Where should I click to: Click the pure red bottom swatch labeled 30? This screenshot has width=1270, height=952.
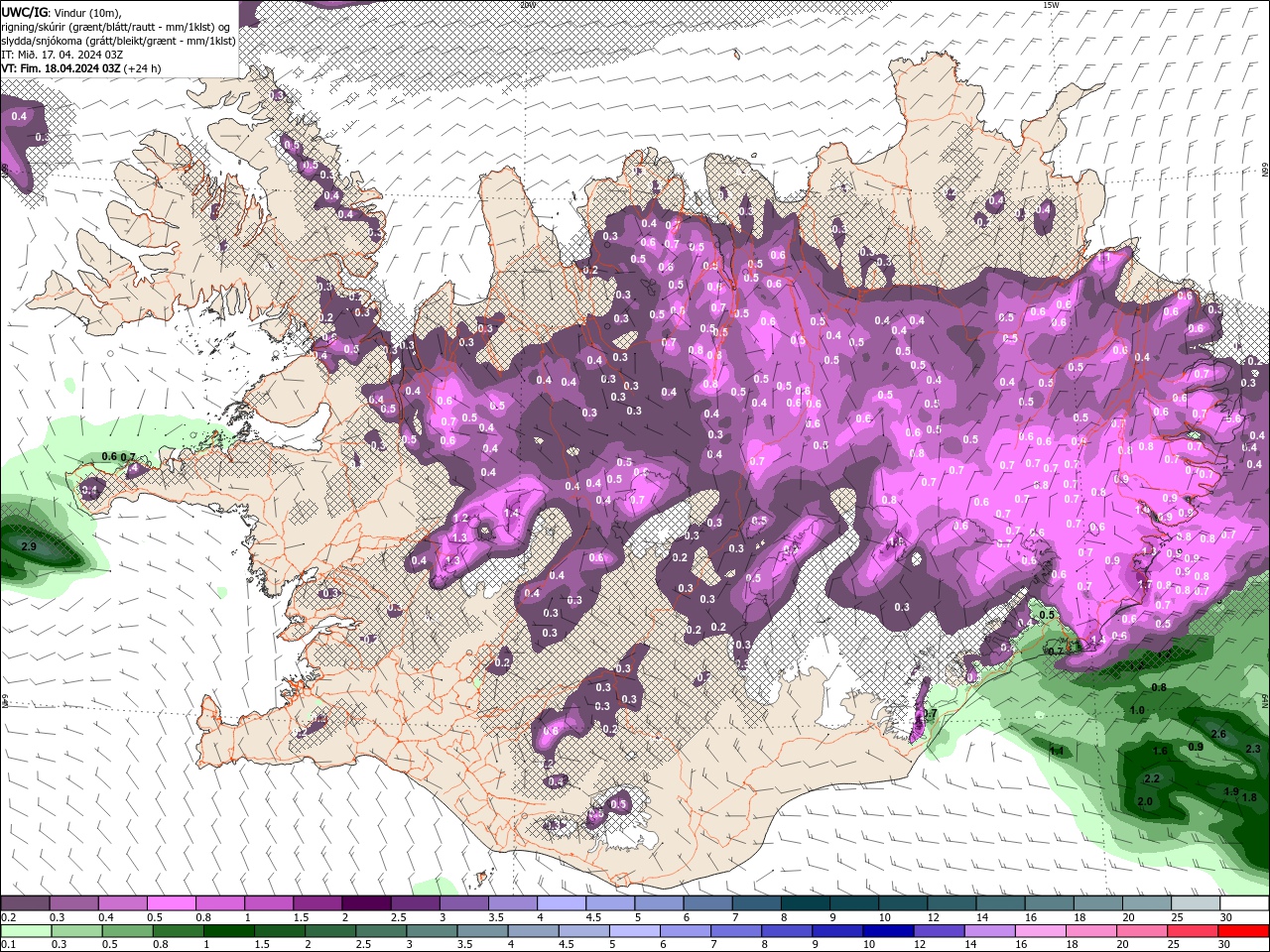pyautogui.click(x=1243, y=930)
